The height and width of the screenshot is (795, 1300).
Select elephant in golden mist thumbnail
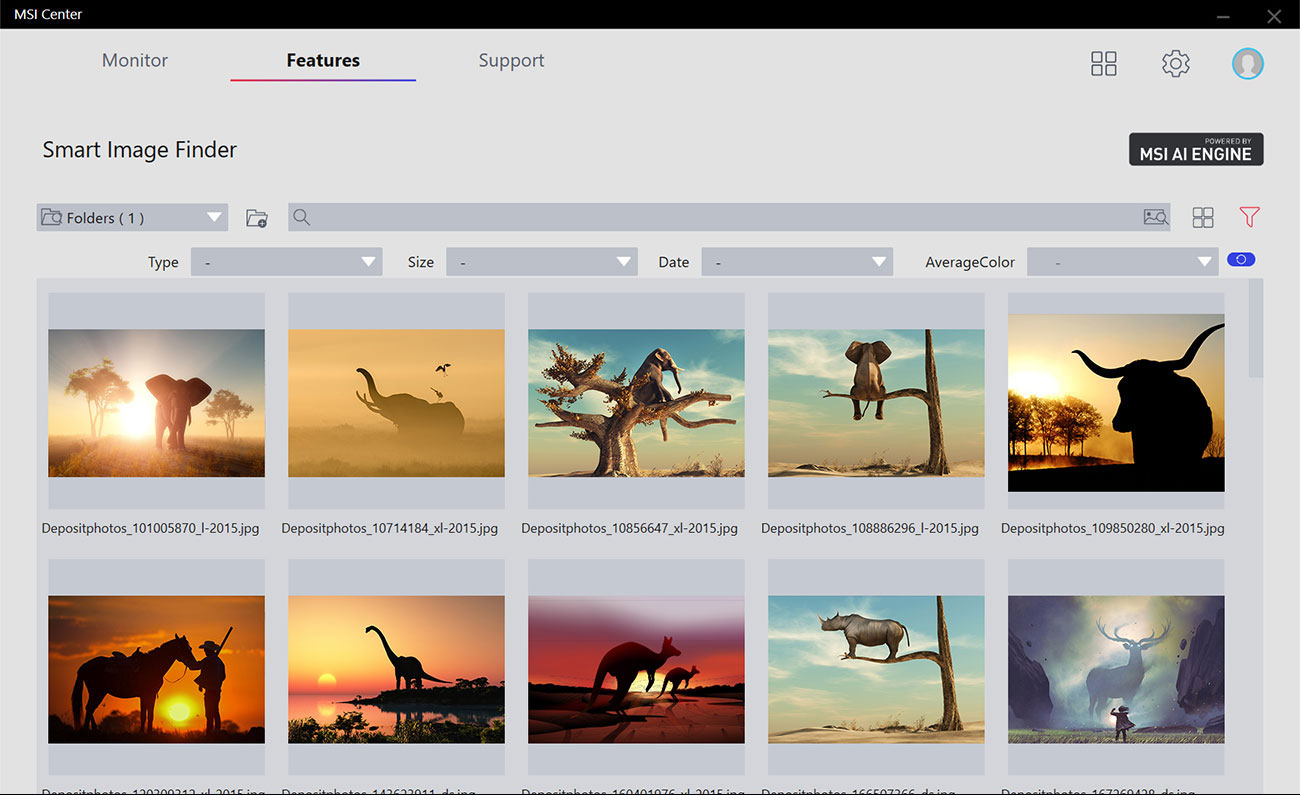pyautogui.click(x=396, y=402)
